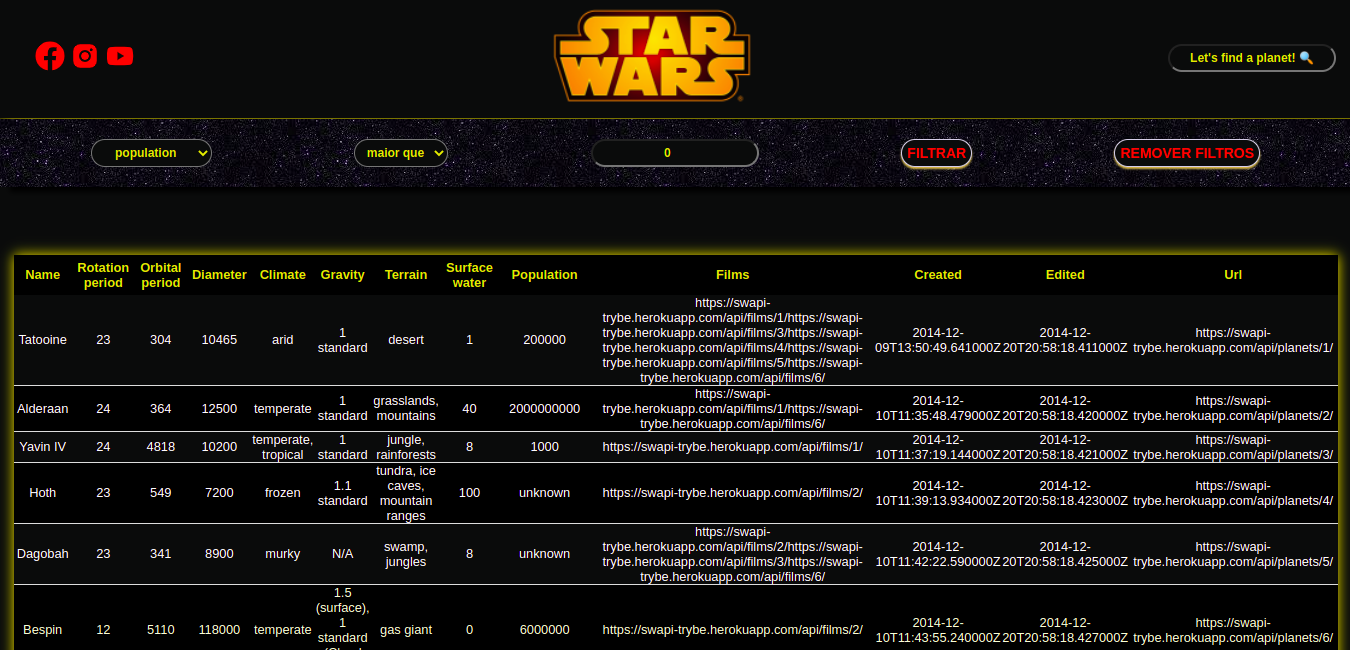Image resolution: width=1350 pixels, height=650 pixels.
Task: Click Dagobah's diameter 8900
Action: click(219, 554)
